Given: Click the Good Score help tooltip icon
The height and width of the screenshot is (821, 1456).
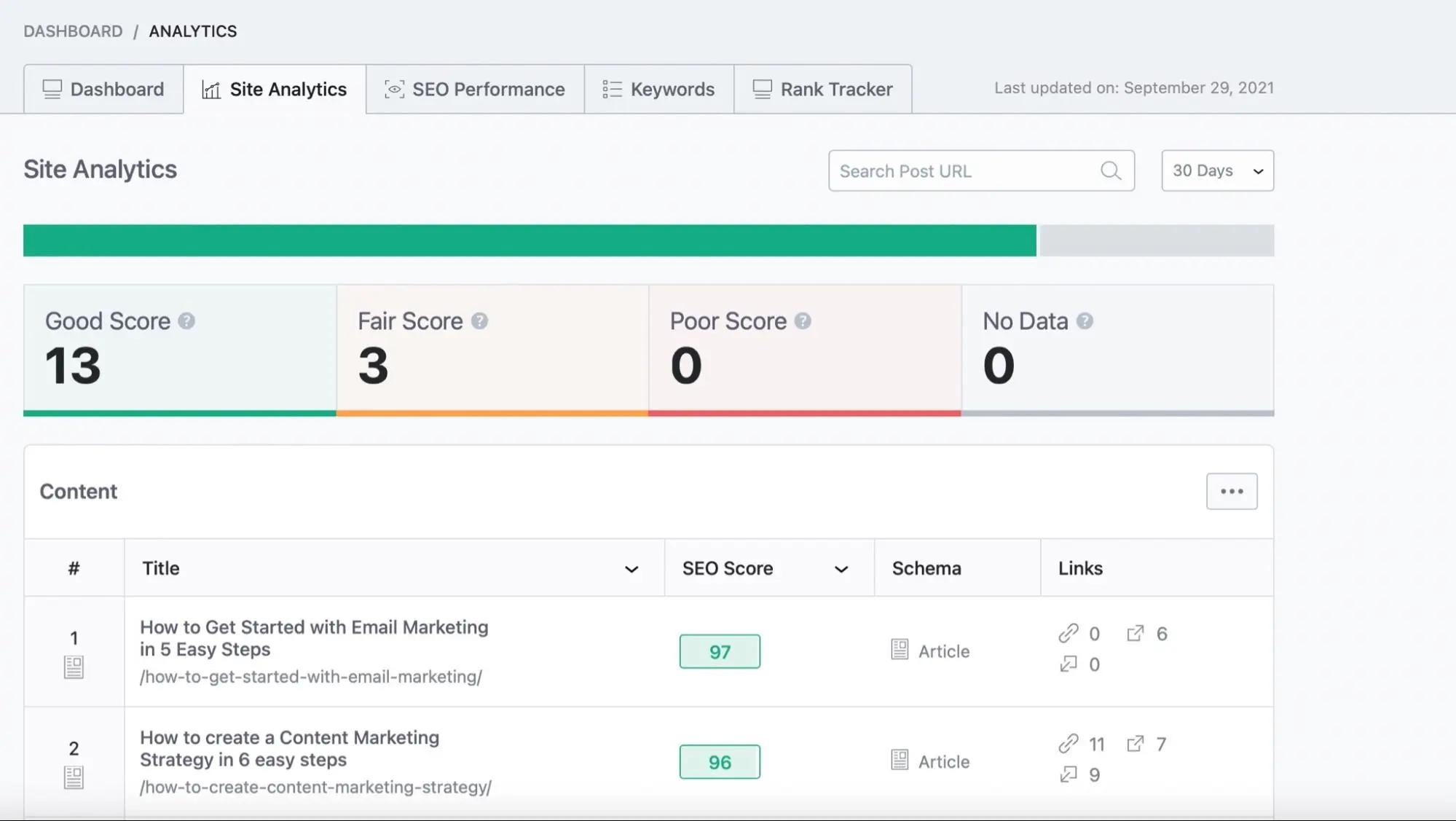Looking at the screenshot, I should pos(186,320).
